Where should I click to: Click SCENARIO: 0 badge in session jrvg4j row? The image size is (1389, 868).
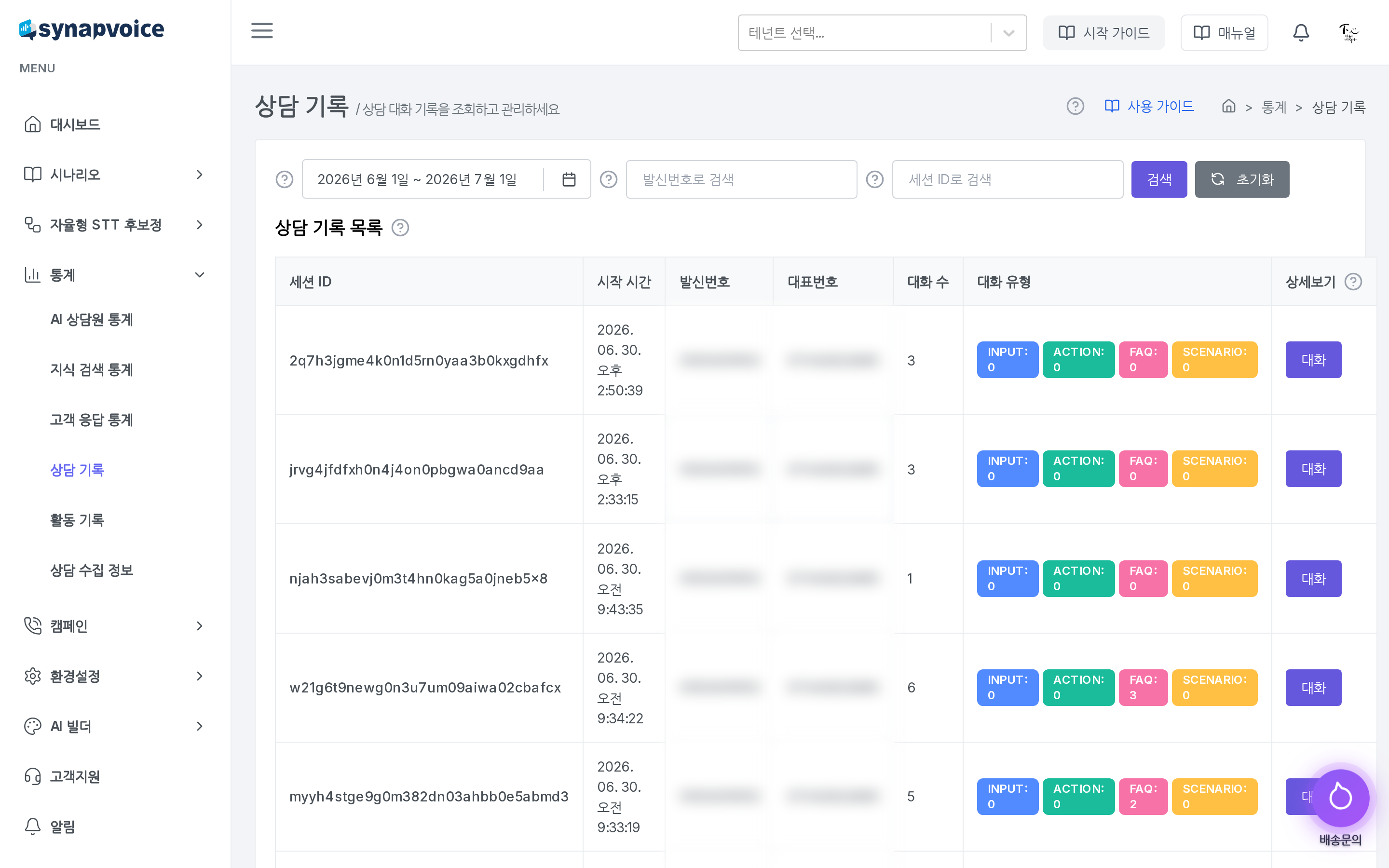pos(1214,469)
